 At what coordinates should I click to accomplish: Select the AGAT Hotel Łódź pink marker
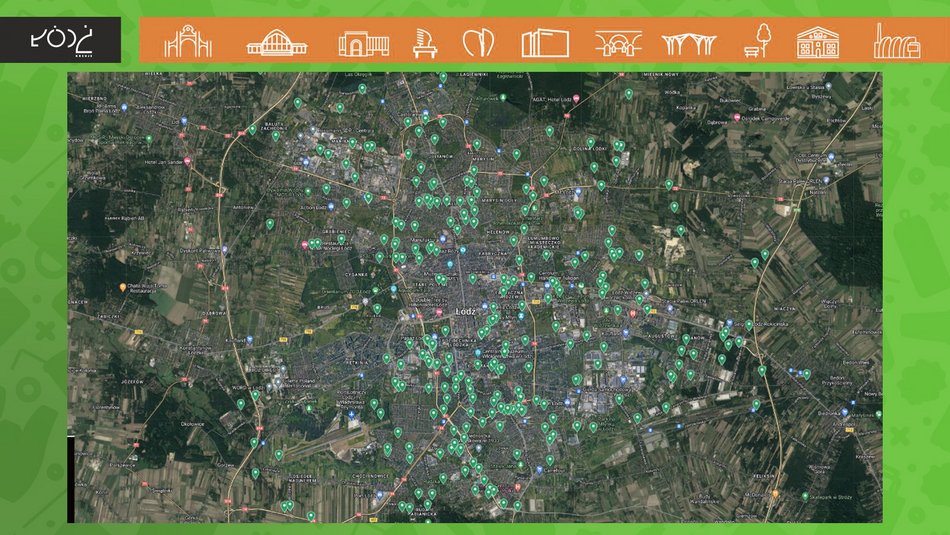pyautogui.click(x=575, y=98)
